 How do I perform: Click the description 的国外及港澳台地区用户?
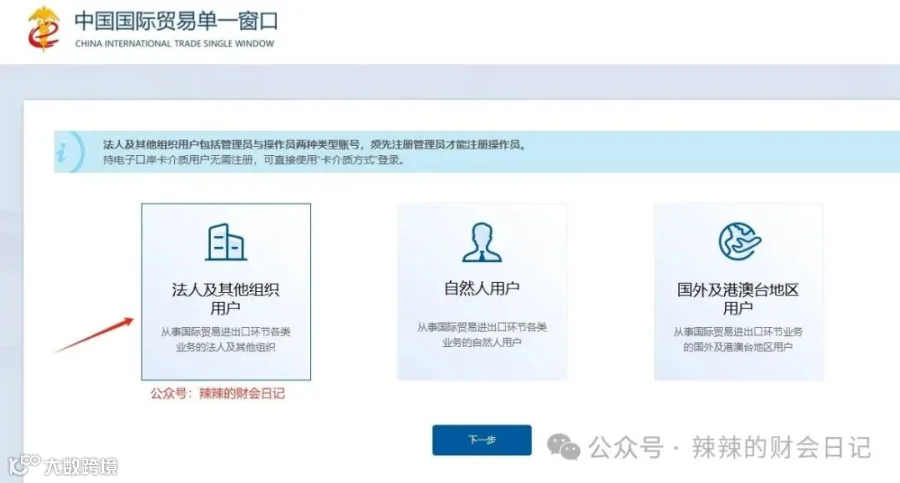(x=738, y=347)
